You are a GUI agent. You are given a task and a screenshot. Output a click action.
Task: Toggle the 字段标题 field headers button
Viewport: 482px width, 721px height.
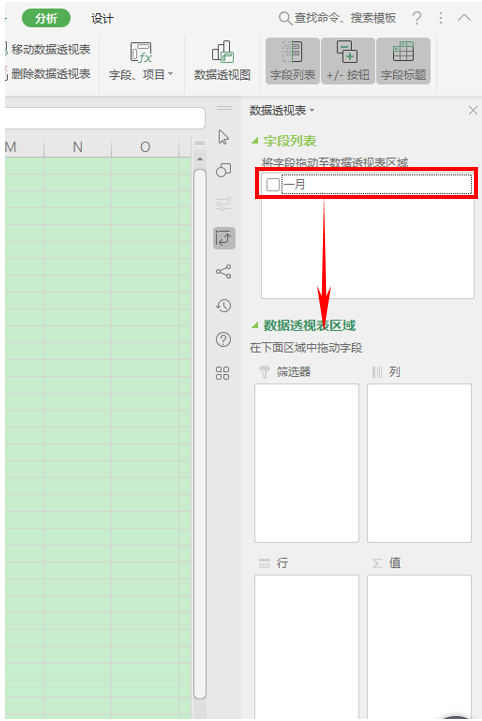click(x=403, y=61)
